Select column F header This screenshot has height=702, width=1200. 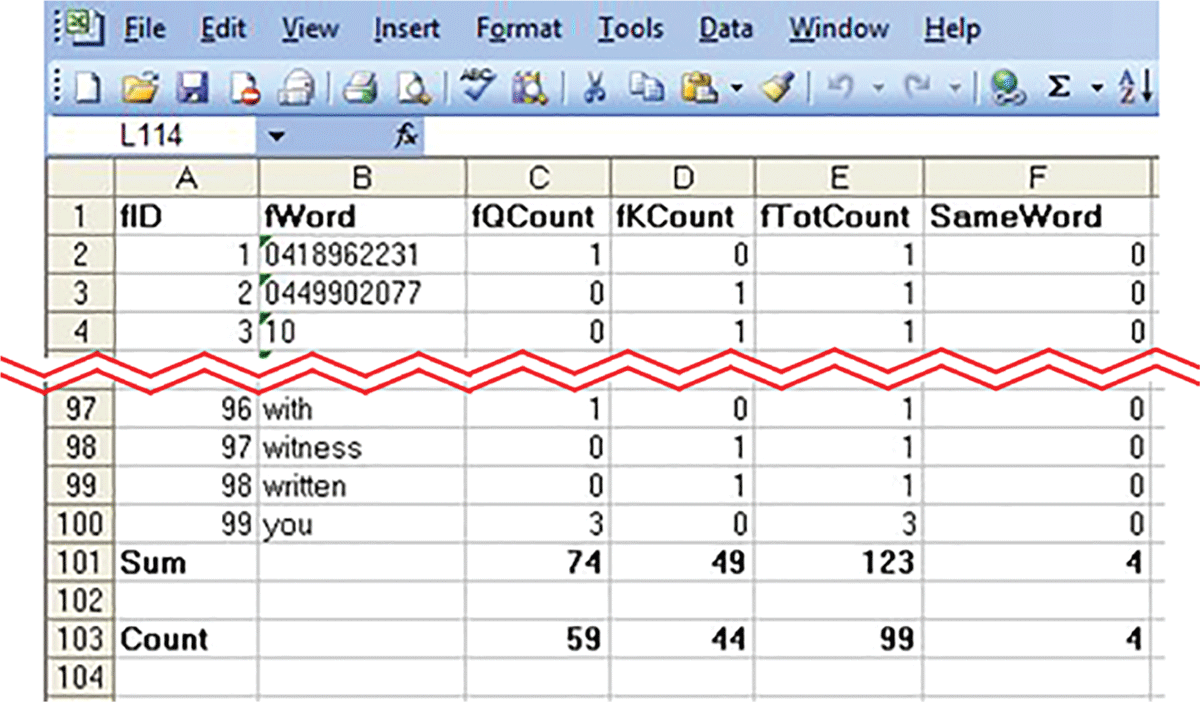coord(1037,178)
